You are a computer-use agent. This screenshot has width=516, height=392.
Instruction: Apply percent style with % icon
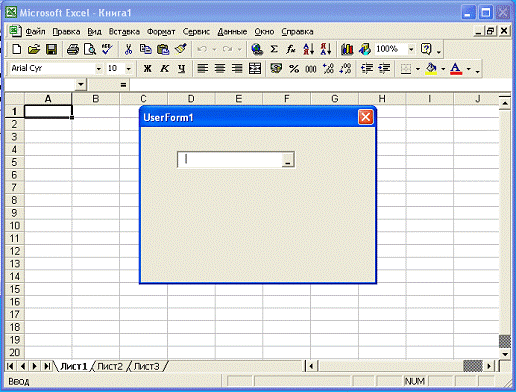pyautogui.click(x=294, y=69)
